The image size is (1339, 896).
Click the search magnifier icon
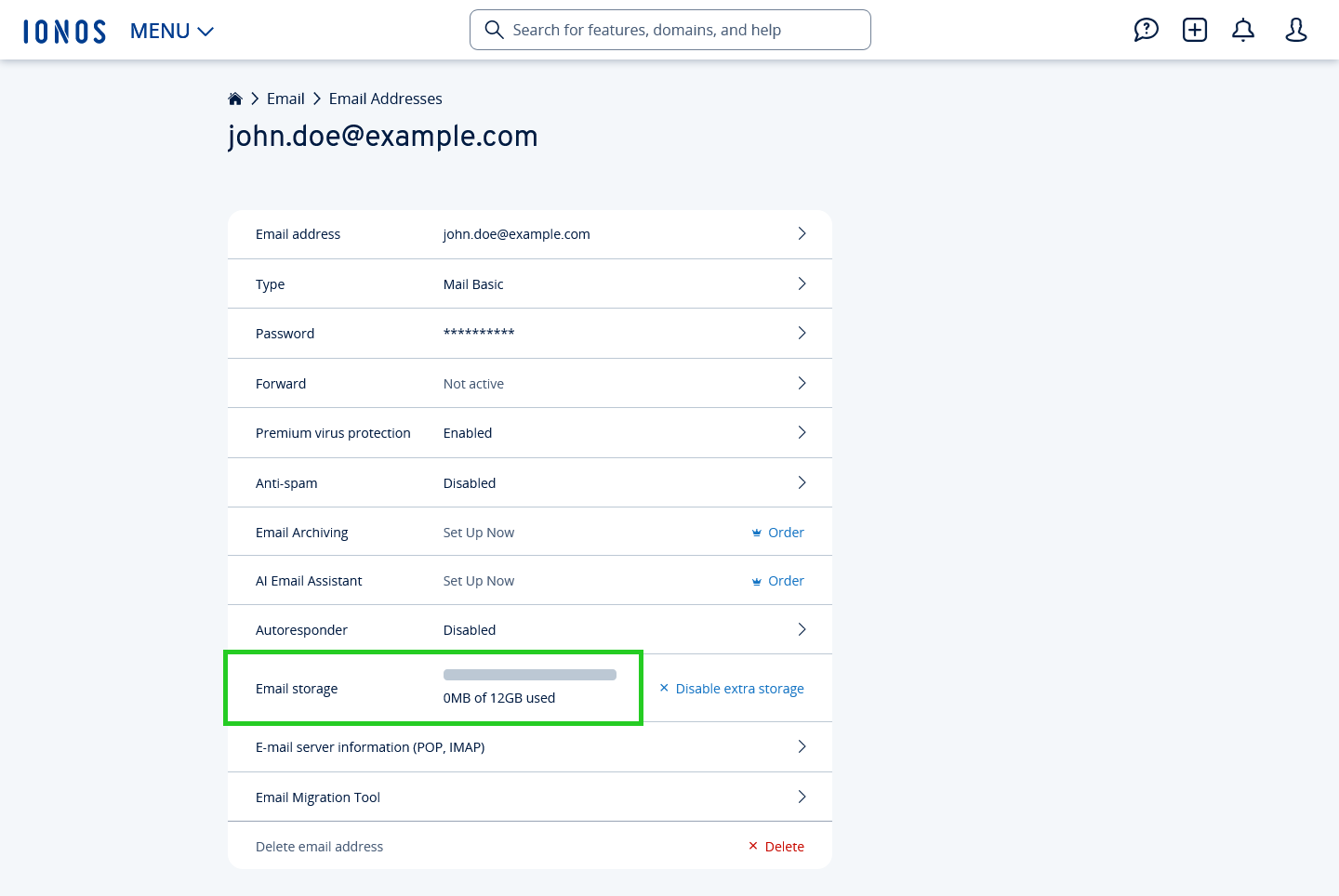point(494,29)
